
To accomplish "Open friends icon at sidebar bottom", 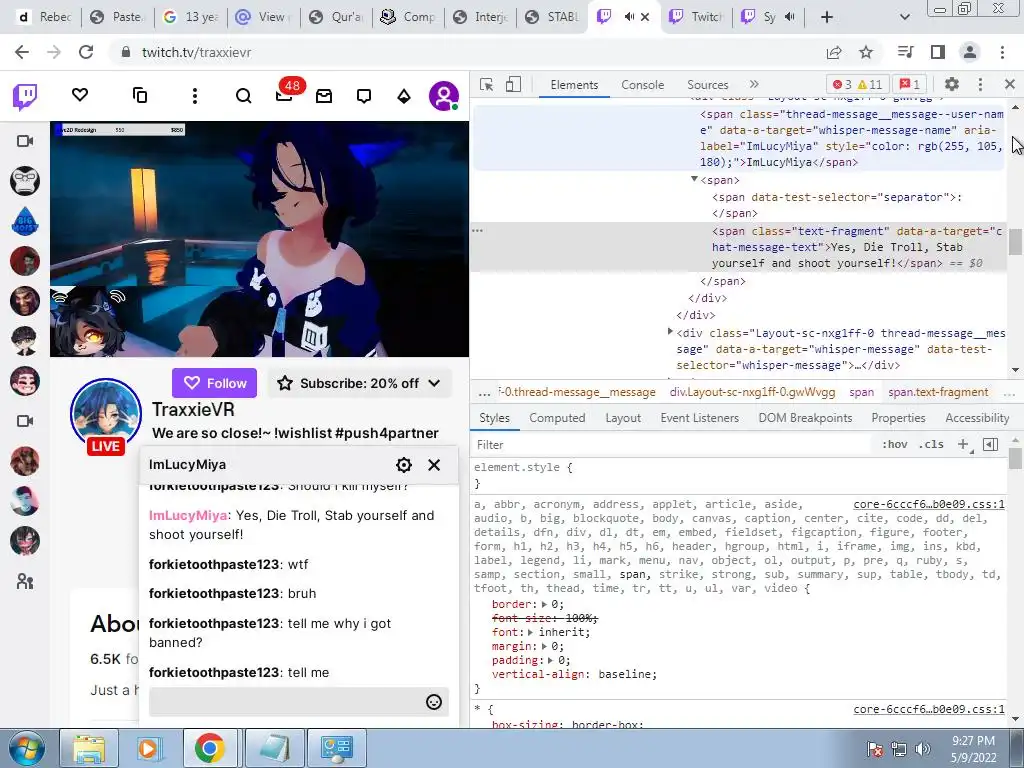I will [x=25, y=581].
